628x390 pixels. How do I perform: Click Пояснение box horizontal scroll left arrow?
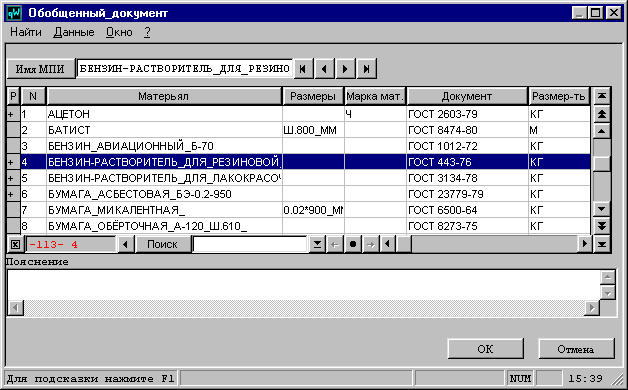pyautogui.click(x=16, y=308)
